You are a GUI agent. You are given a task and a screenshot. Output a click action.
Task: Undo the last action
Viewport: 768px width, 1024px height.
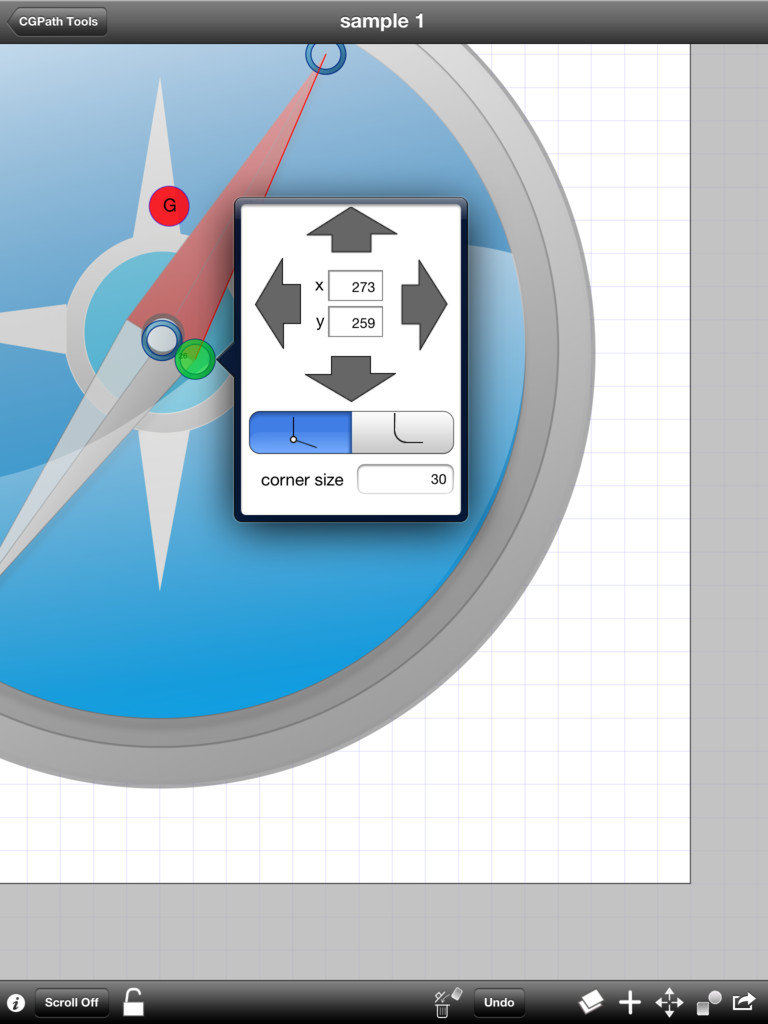[499, 1002]
